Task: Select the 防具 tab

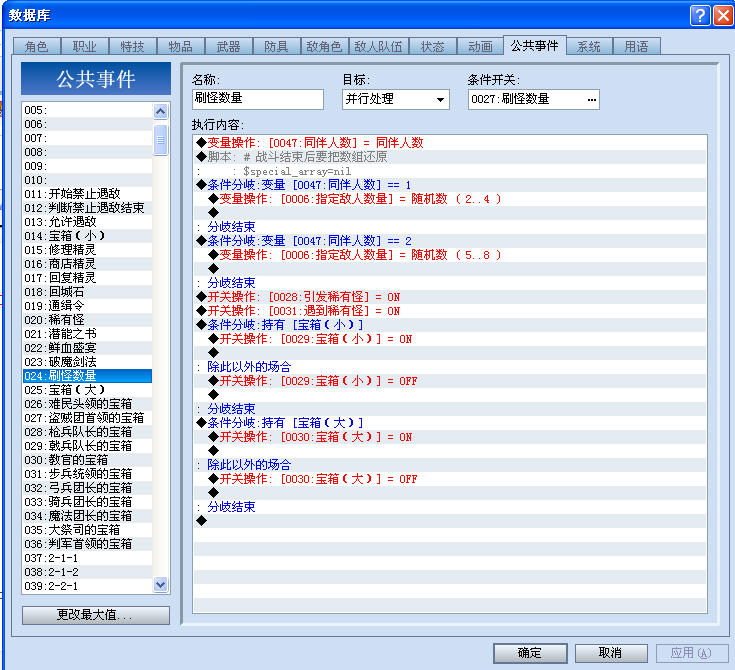Action: [277, 46]
